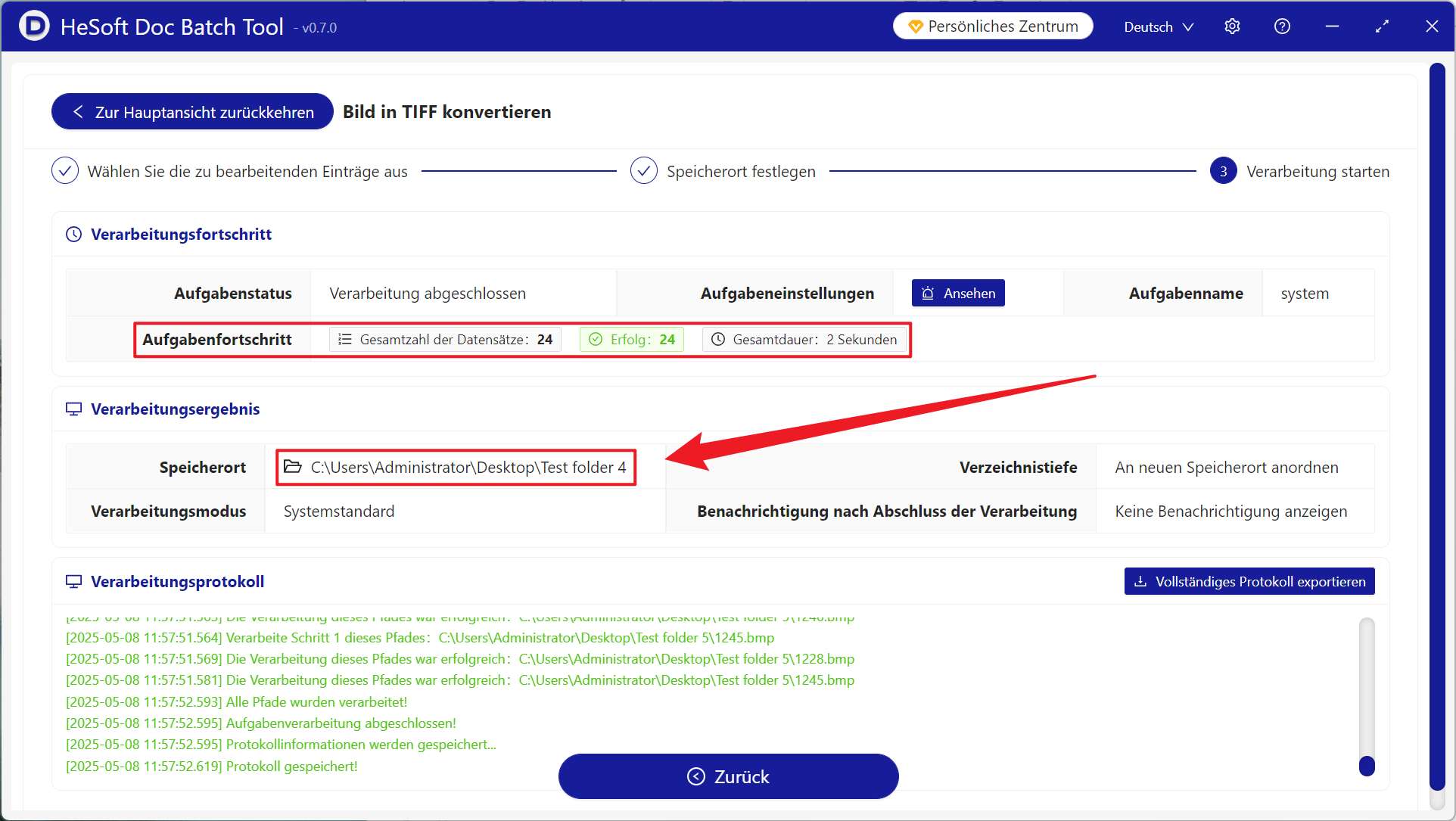Viewport: 1456px width, 821px height.
Task: Click the Gesamtdauer clock icon
Action: tap(718, 340)
